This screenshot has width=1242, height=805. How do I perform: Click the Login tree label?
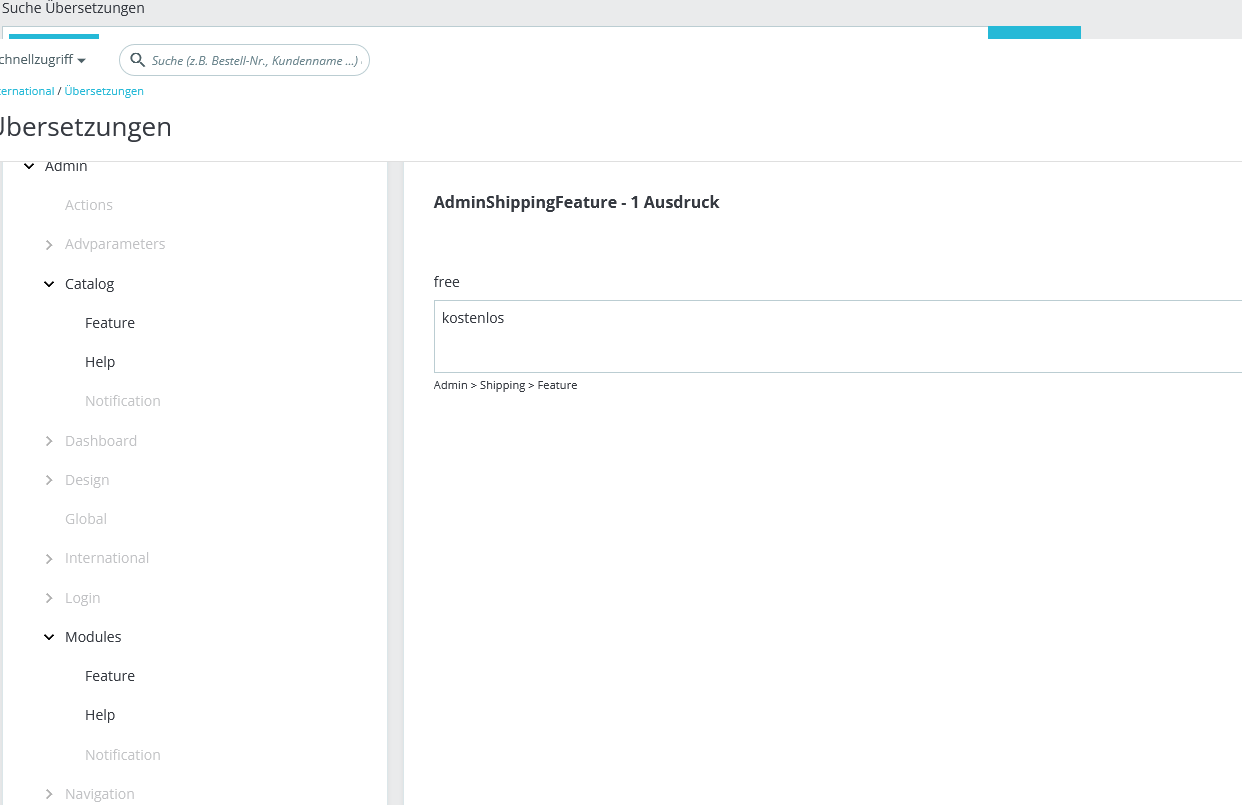(83, 598)
